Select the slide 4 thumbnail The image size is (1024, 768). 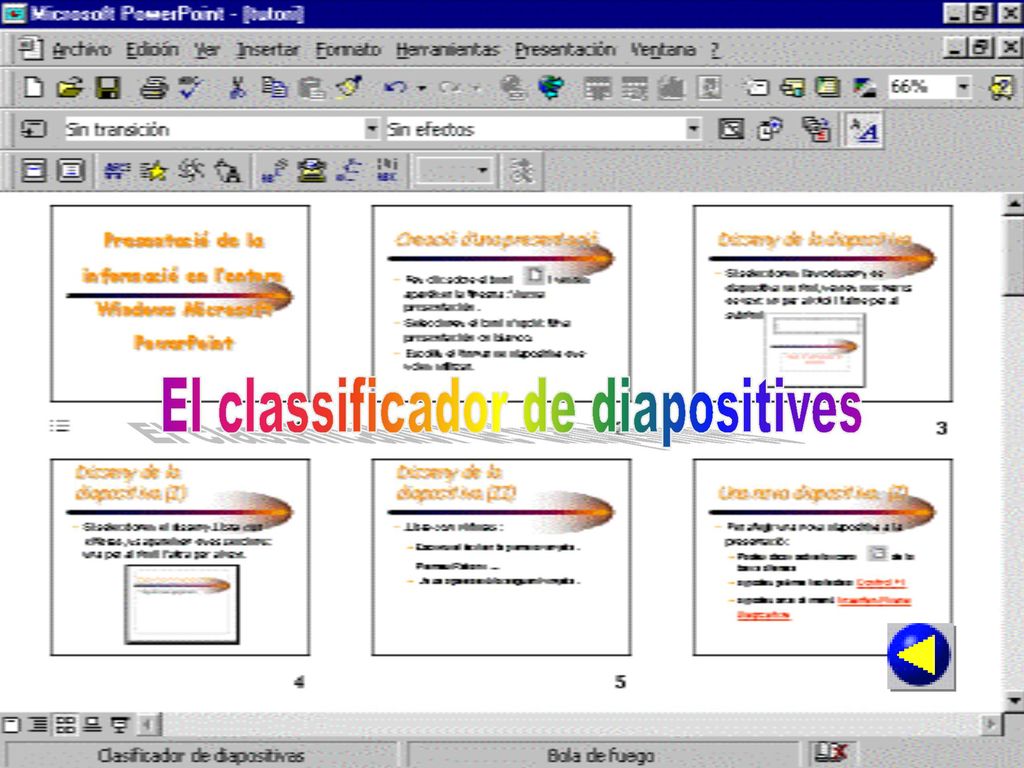click(180, 557)
